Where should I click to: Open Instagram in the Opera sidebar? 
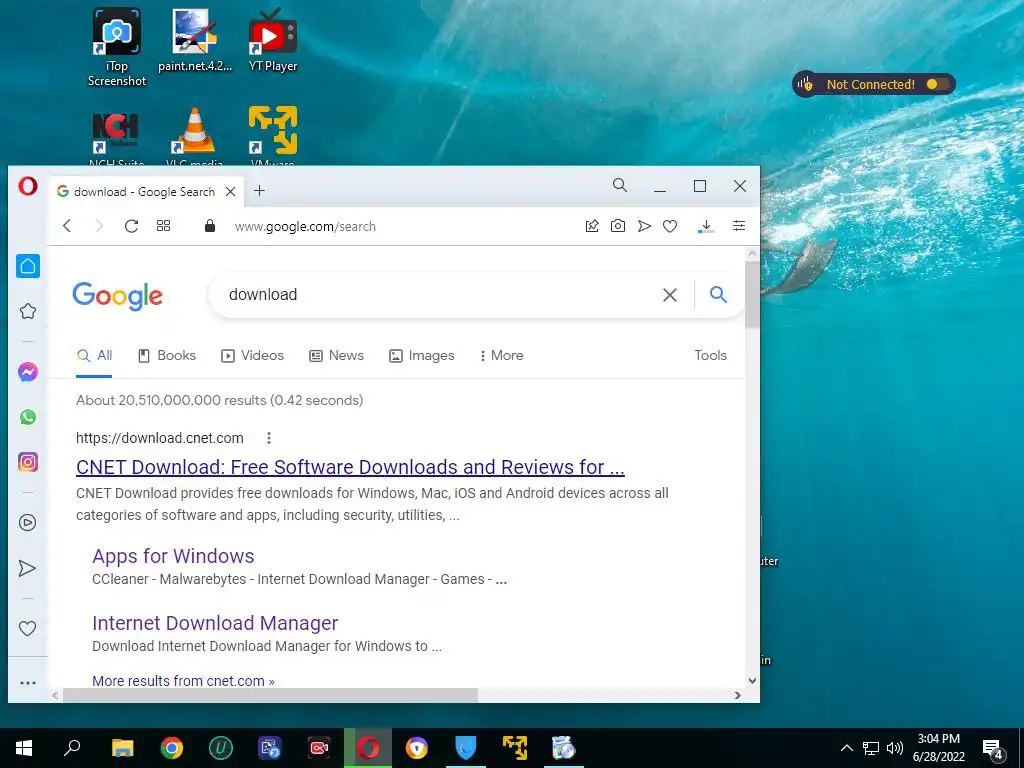tap(27, 462)
